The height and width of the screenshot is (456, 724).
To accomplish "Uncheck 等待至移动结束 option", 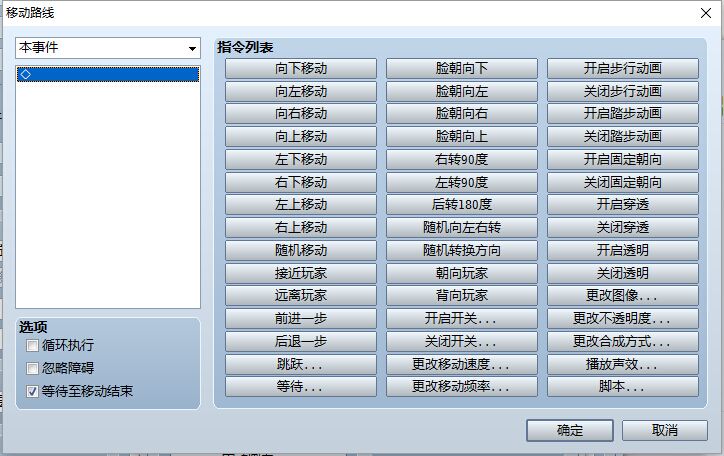I will pyautogui.click(x=32, y=391).
